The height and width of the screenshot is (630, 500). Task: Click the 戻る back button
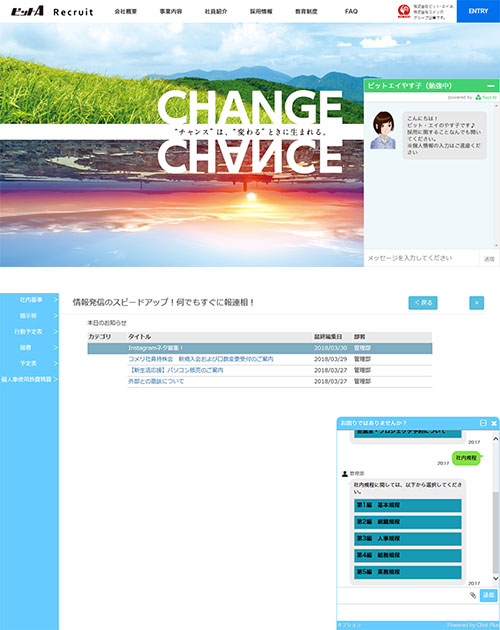coord(423,303)
